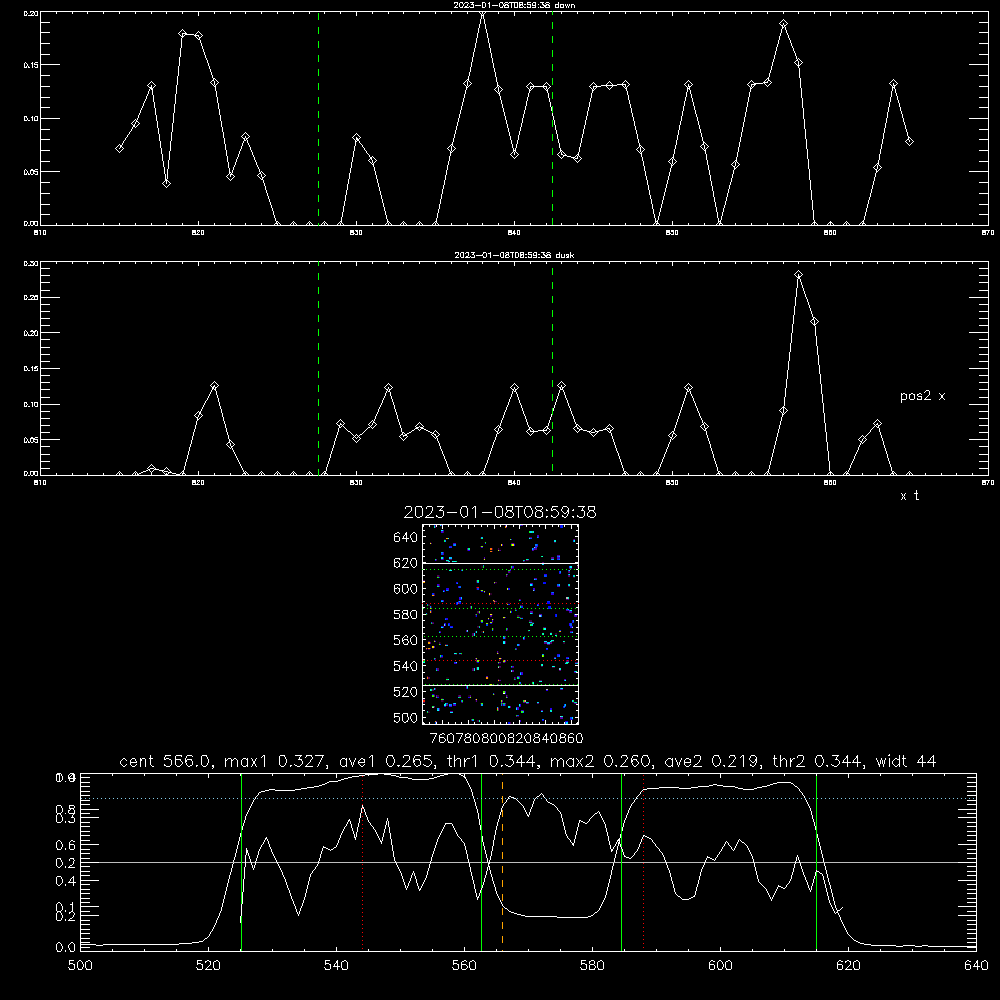Click y-axis label 580 beside pixel map
The image size is (1000, 1000).
(x=406, y=615)
